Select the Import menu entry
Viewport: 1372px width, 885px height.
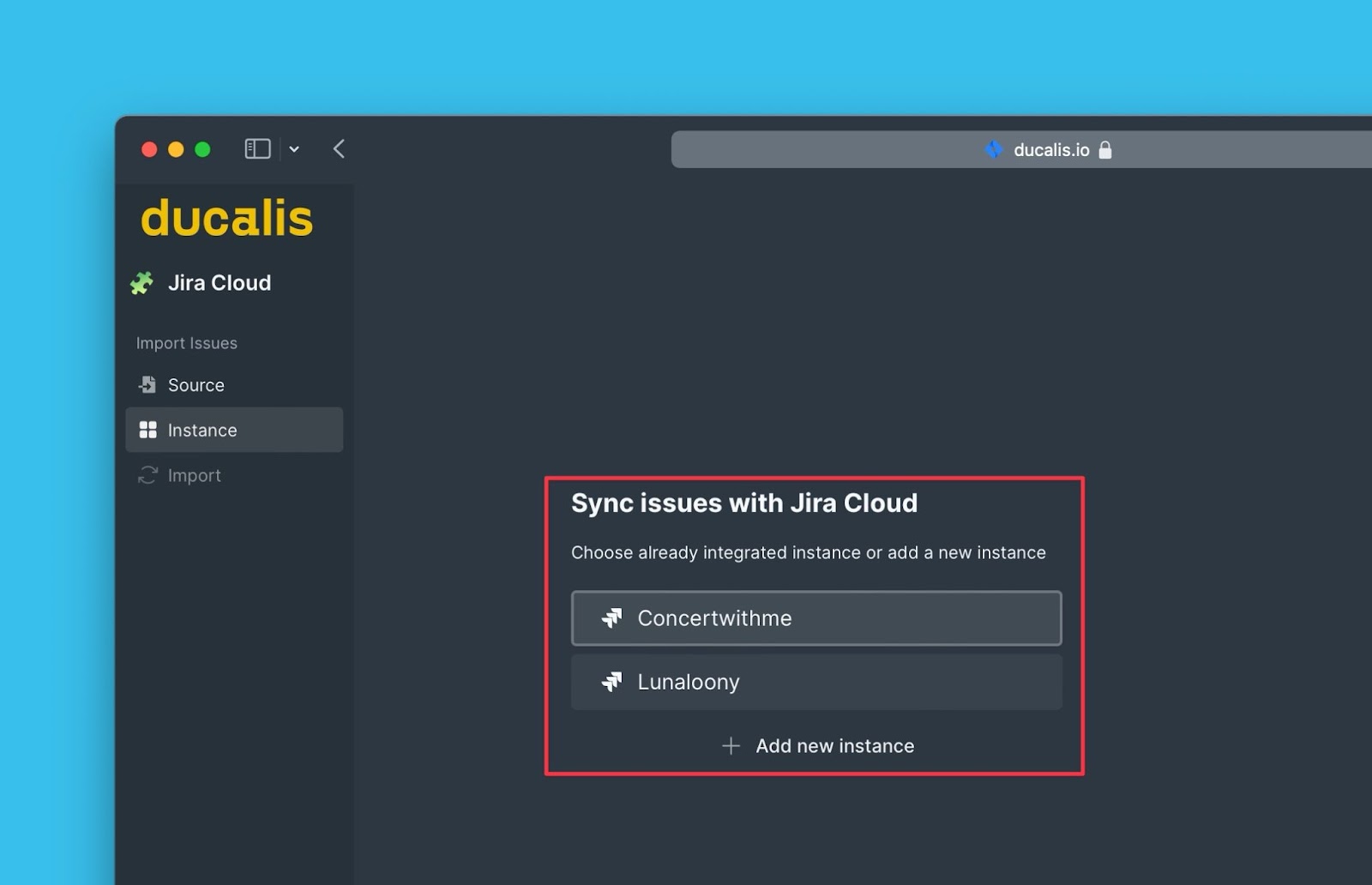click(194, 475)
